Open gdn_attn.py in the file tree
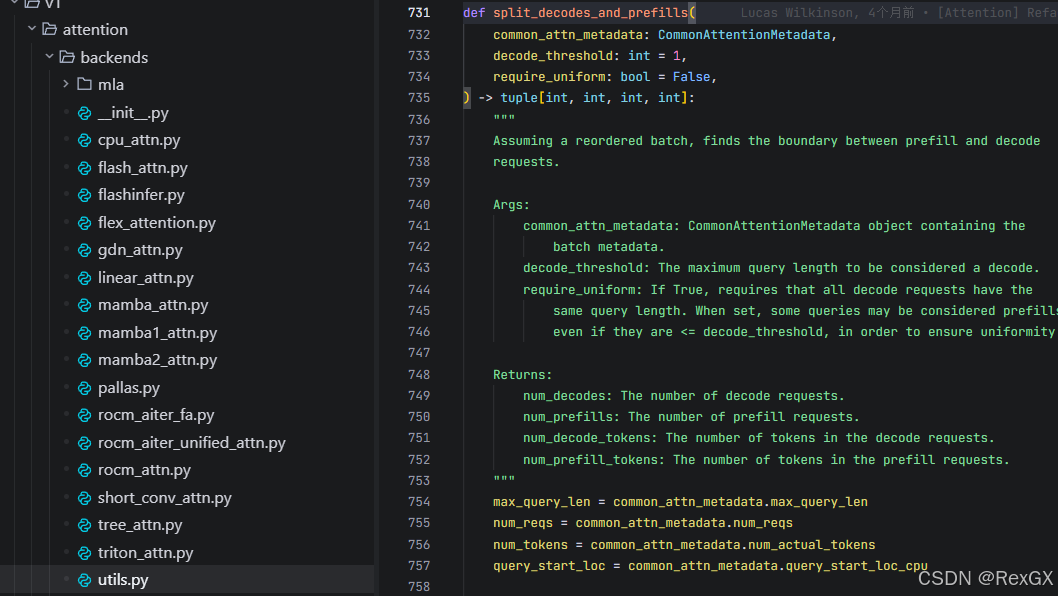The image size is (1058, 596). point(140,250)
